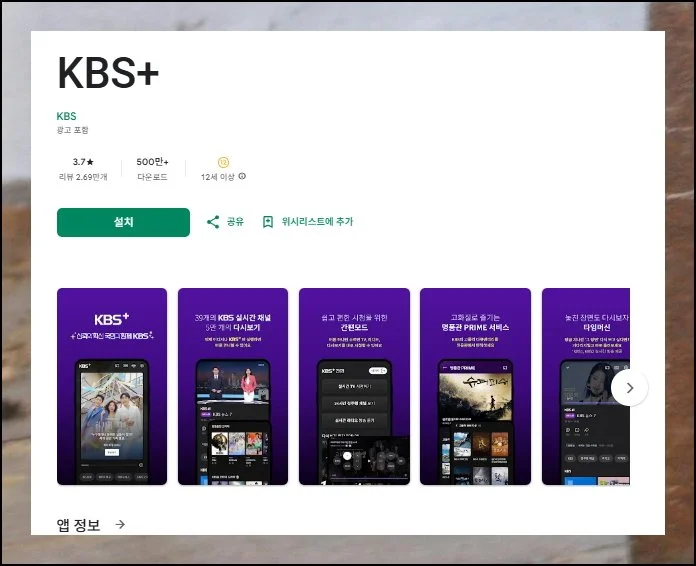Open the first KBS+ logo screenshot
The width and height of the screenshot is (696, 566).
point(112,386)
